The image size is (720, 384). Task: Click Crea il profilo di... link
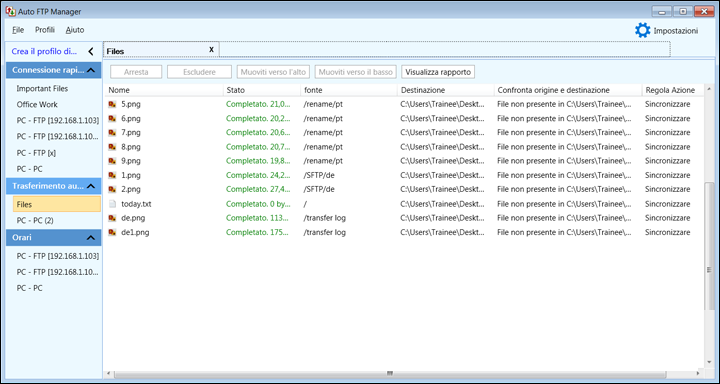coord(45,51)
